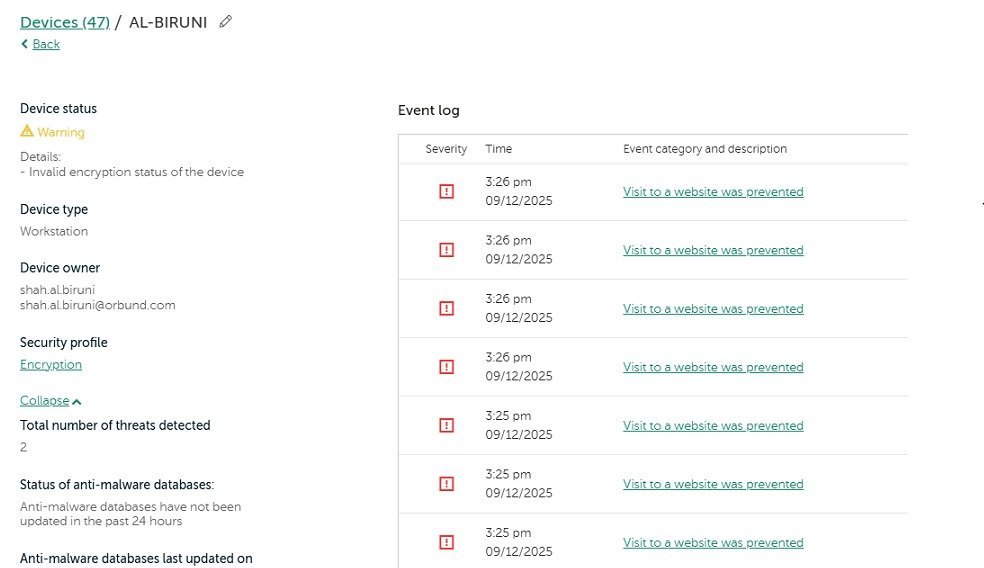The image size is (984, 568).
Task: Open the first 'Visit to a website was prevented' event
Action: (x=713, y=192)
